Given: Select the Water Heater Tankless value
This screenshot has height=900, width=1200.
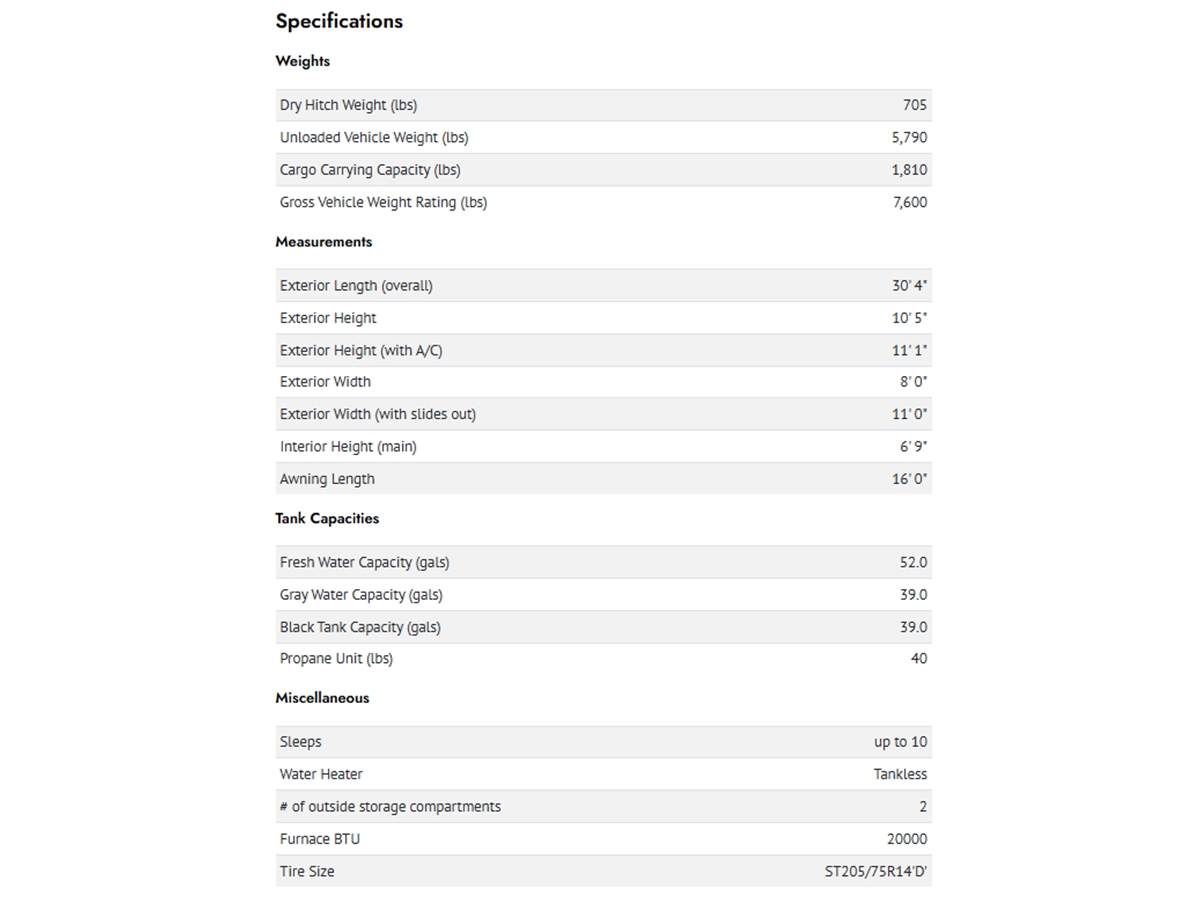Looking at the screenshot, I should pos(901,774).
